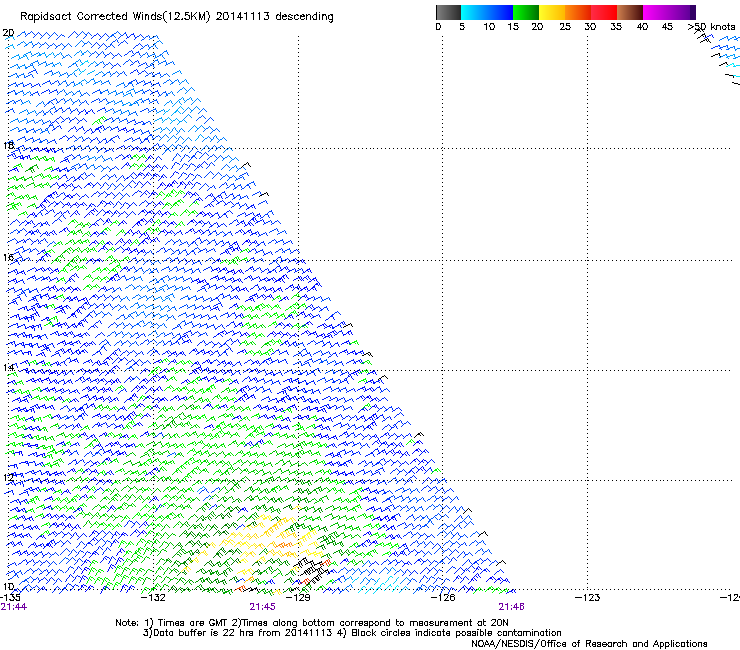Click the latitude label '12' on left axis

pyautogui.click(x=8, y=477)
